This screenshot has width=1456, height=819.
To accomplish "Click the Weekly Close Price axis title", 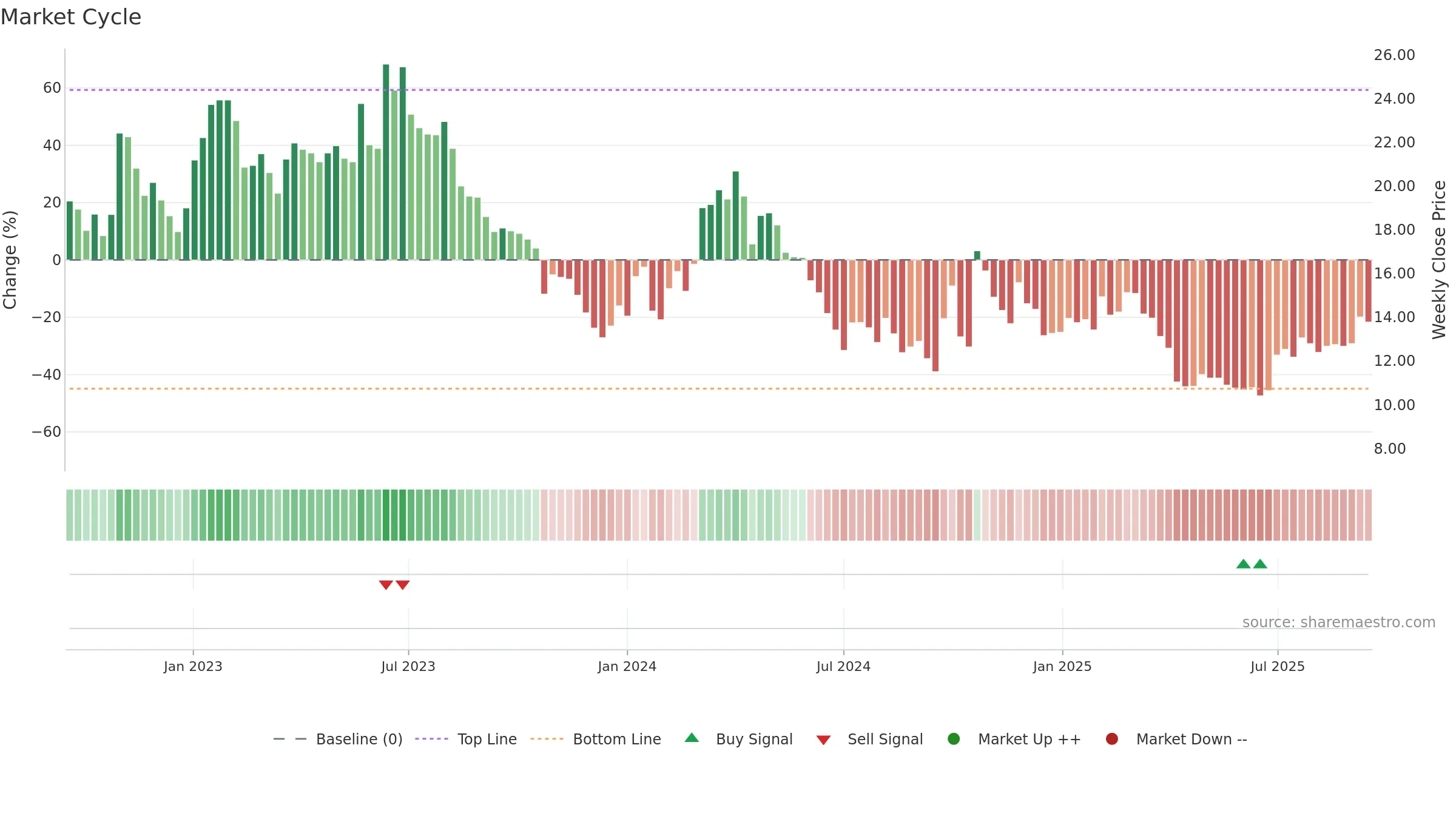I will 1439,260.
